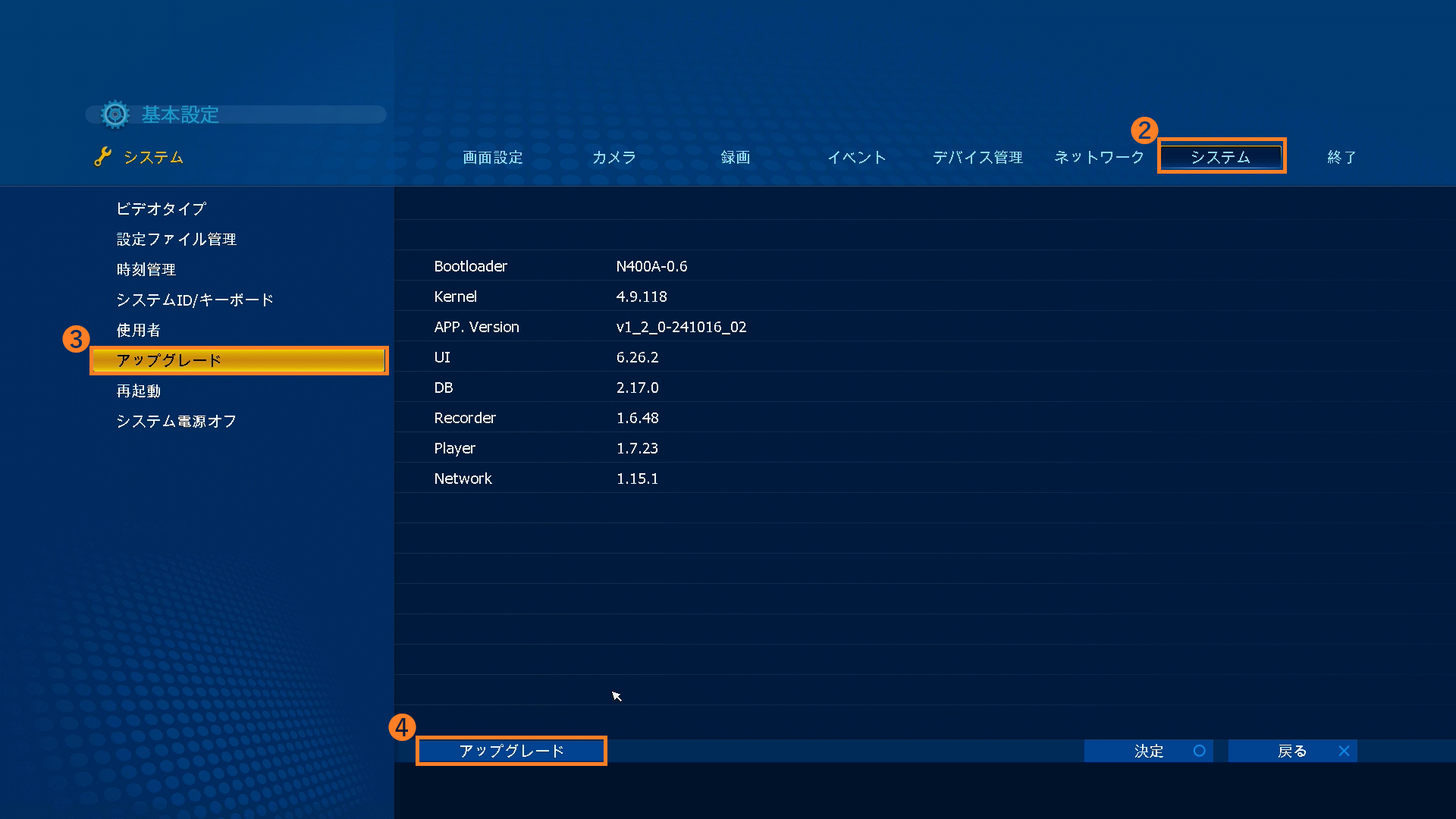Select システムID/キーボード entry

194,300
